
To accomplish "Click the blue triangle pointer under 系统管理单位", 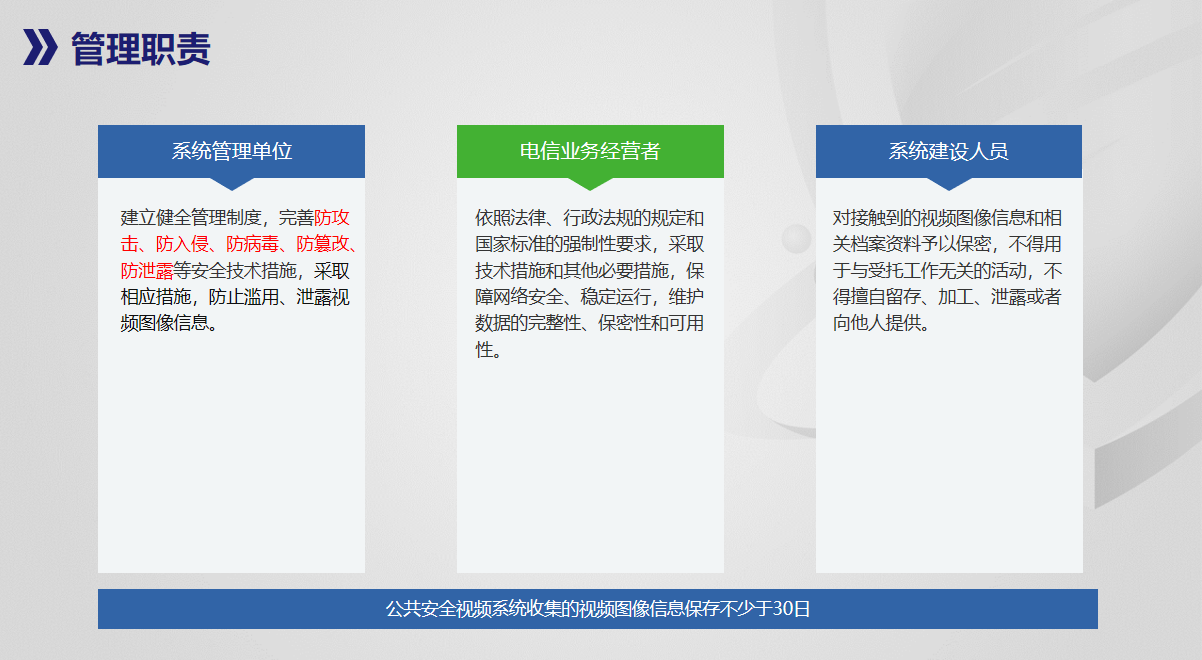I will [x=231, y=184].
